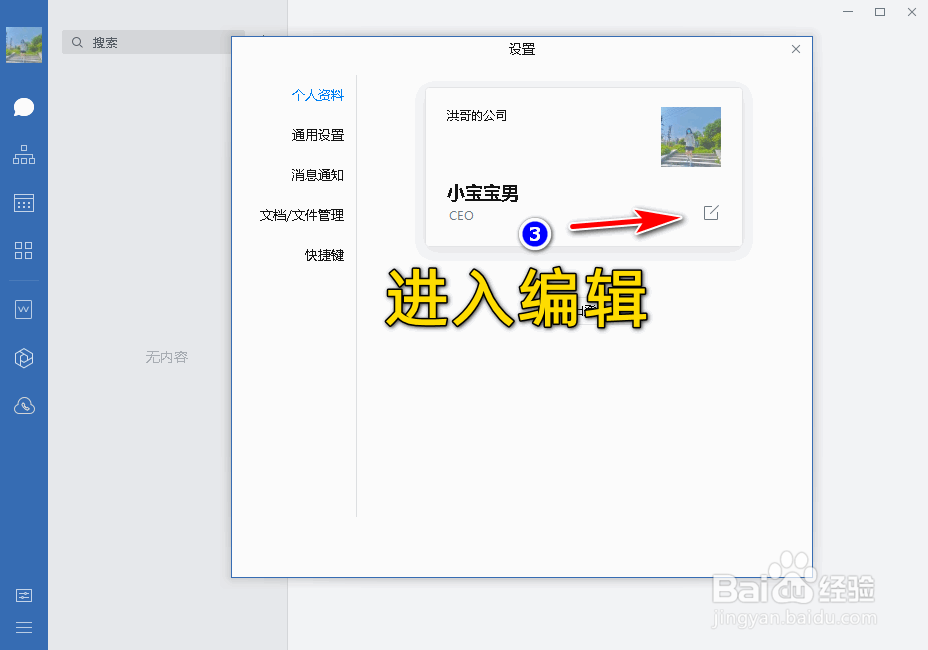
Task: Select the 个人资料 profile tab
Action: click(318, 94)
